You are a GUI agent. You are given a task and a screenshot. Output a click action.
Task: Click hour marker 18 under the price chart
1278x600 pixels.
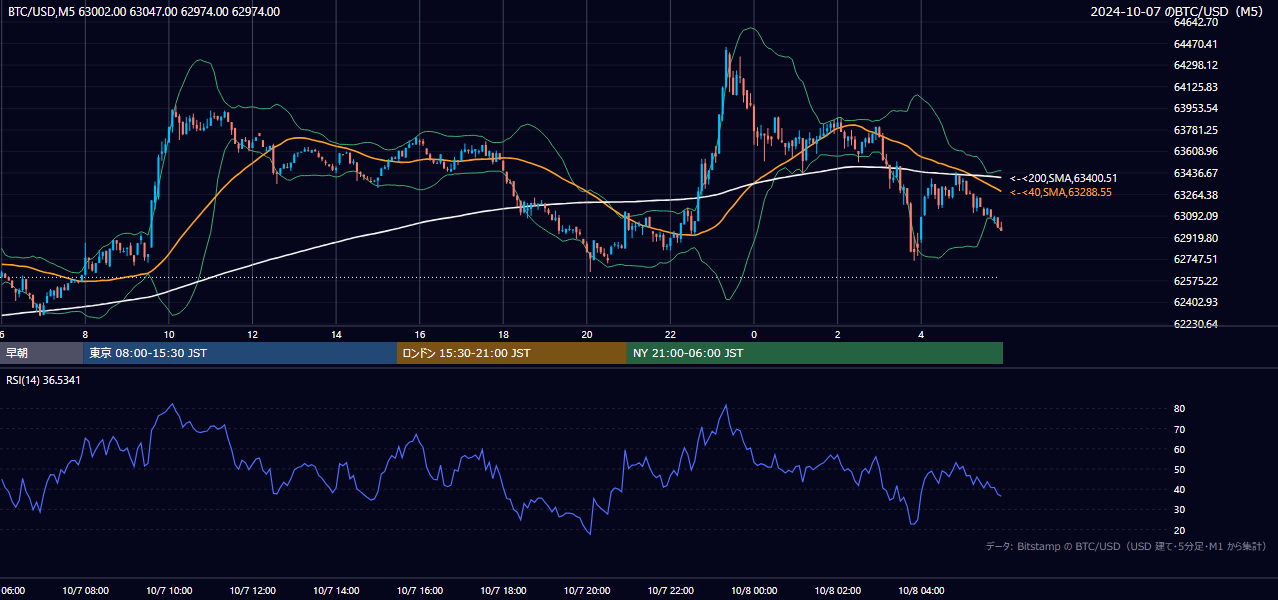[x=503, y=335]
